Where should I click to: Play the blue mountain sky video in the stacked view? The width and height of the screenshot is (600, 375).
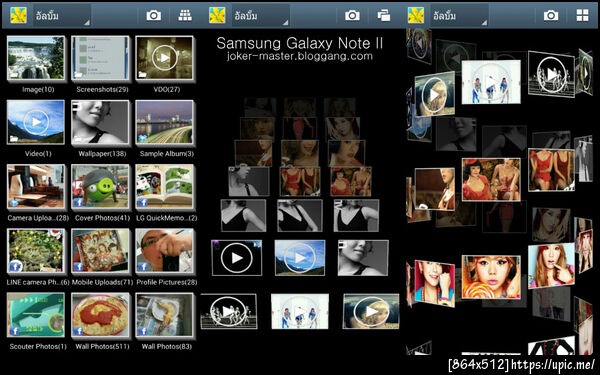tap(300, 258)
